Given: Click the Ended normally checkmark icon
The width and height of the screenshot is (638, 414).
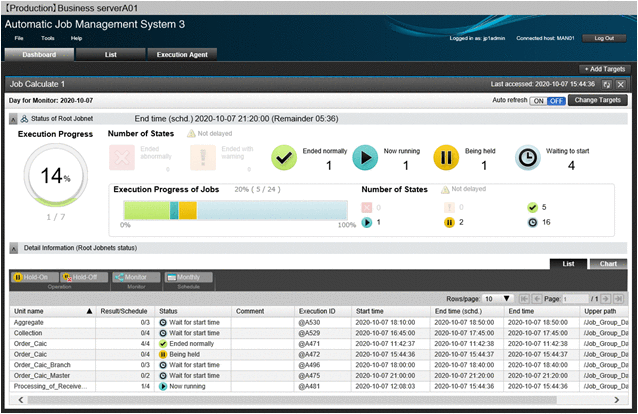Looking at the screenshot, I should coord(285,157).
